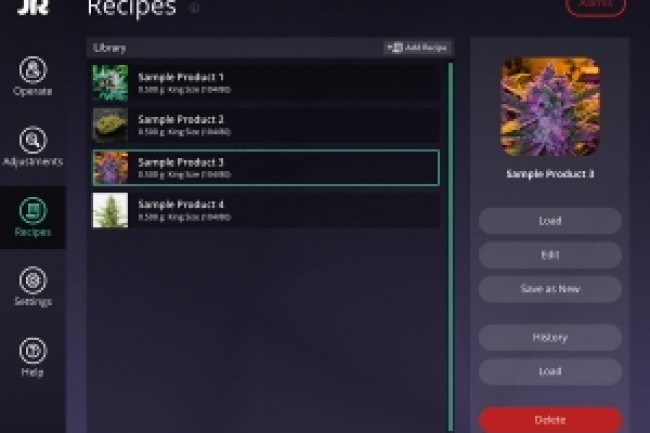Click the Admin button at top right

tap(595, 5)
